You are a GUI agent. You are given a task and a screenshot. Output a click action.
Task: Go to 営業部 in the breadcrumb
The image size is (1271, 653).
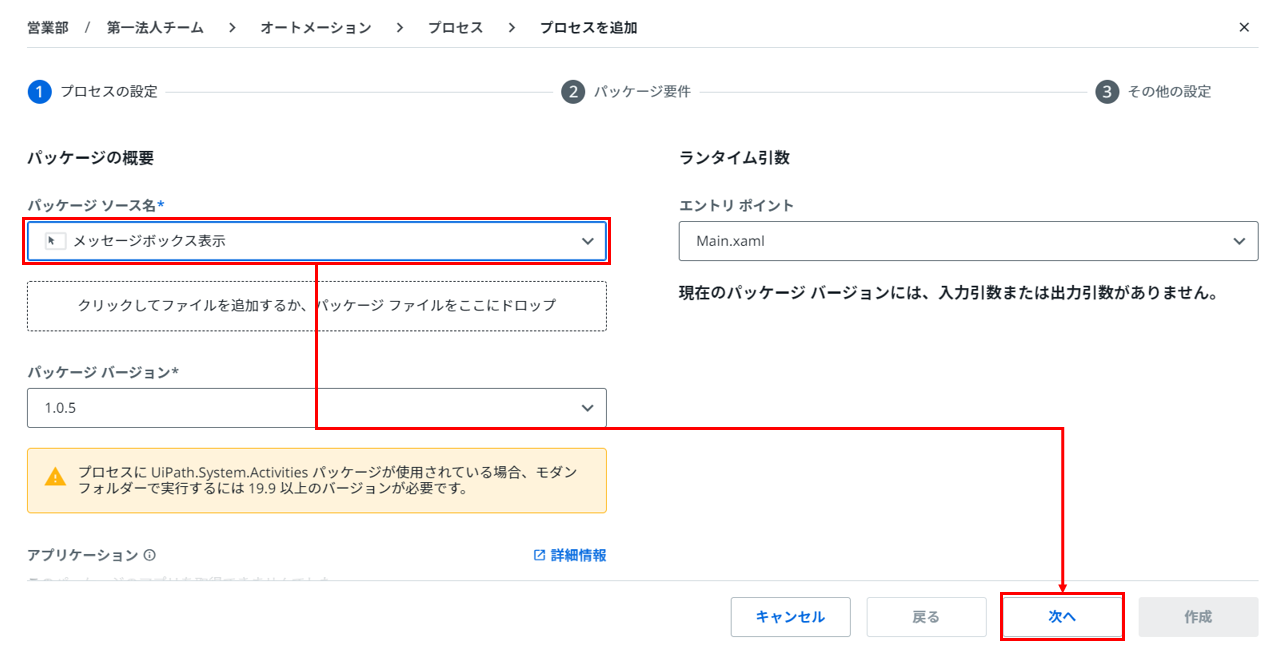tap(48, 28)
